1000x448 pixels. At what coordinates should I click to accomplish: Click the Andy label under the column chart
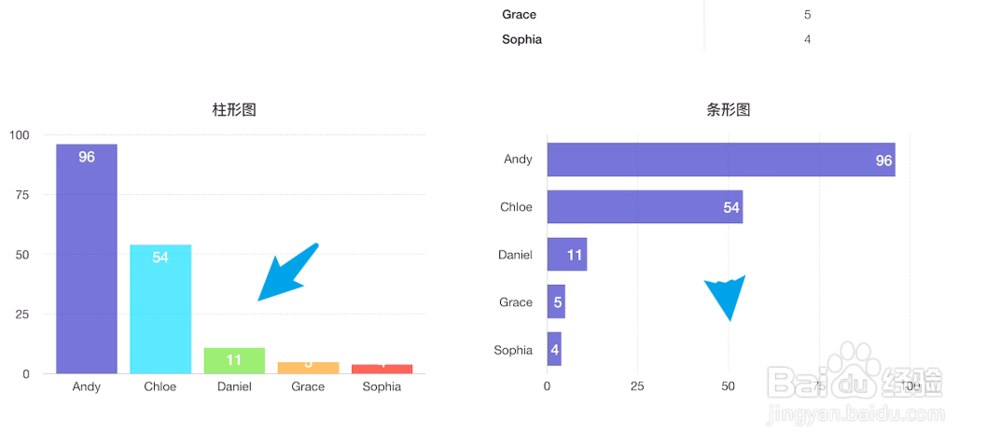click(x=87, y=387)
